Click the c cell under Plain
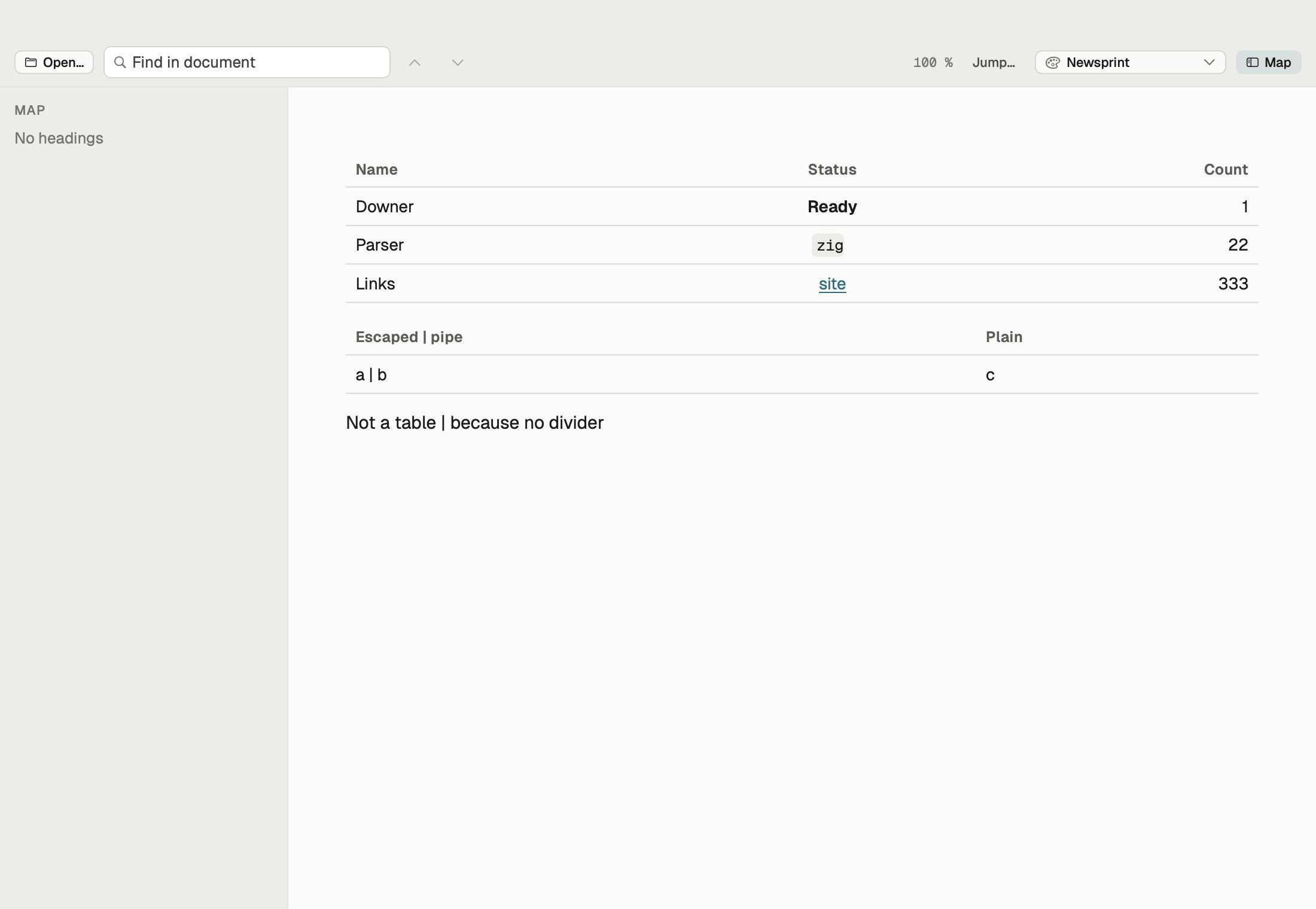The width and height of the screenshot is (1316, 909). click(990, 375)
